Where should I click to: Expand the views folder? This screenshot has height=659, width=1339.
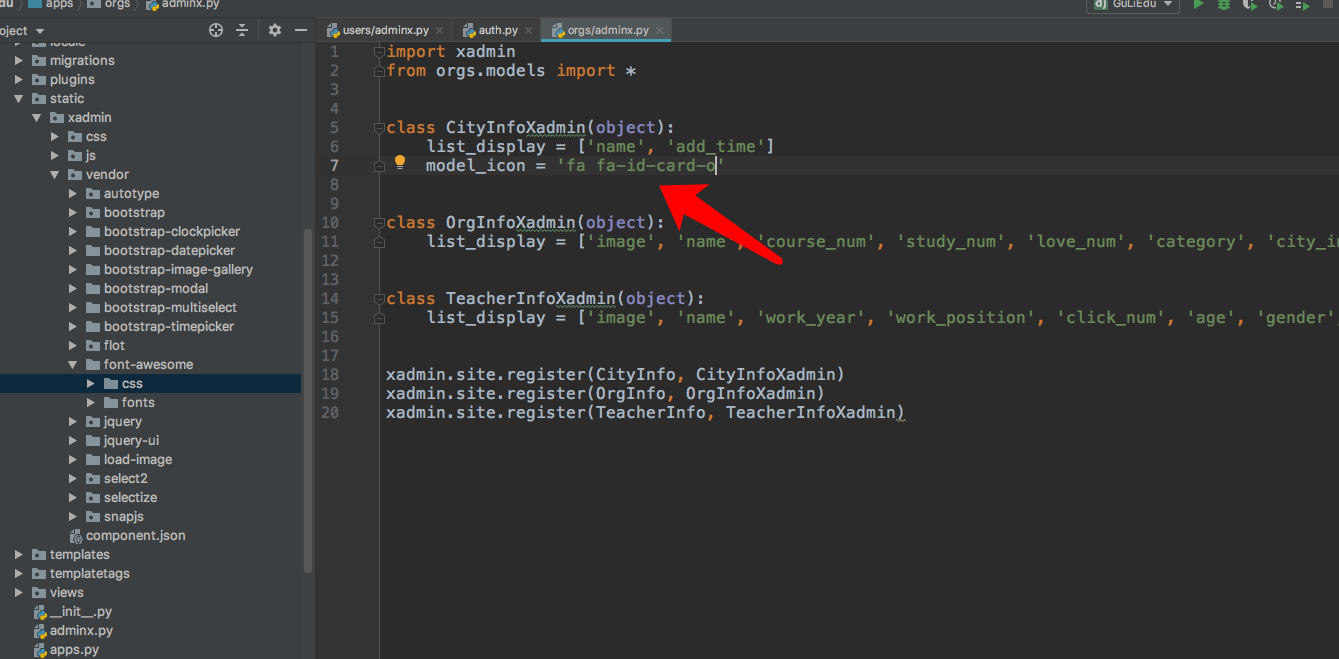[18, 593]
